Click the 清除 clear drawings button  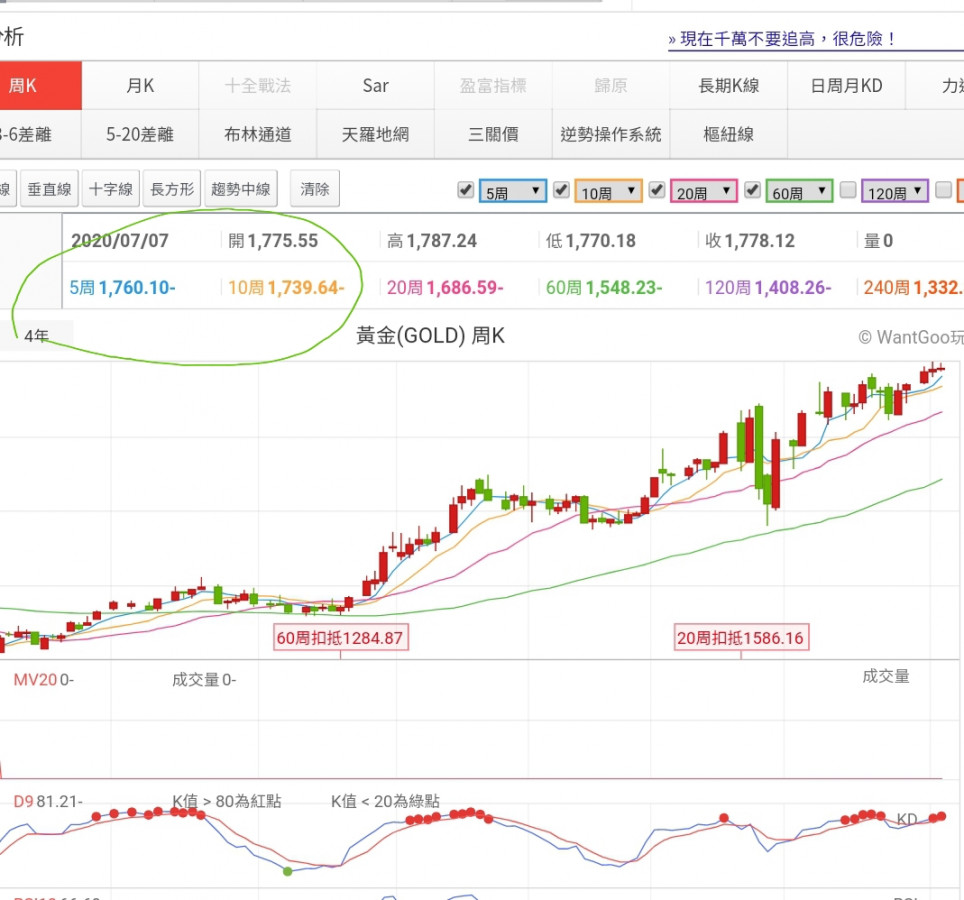pos(315,189)
